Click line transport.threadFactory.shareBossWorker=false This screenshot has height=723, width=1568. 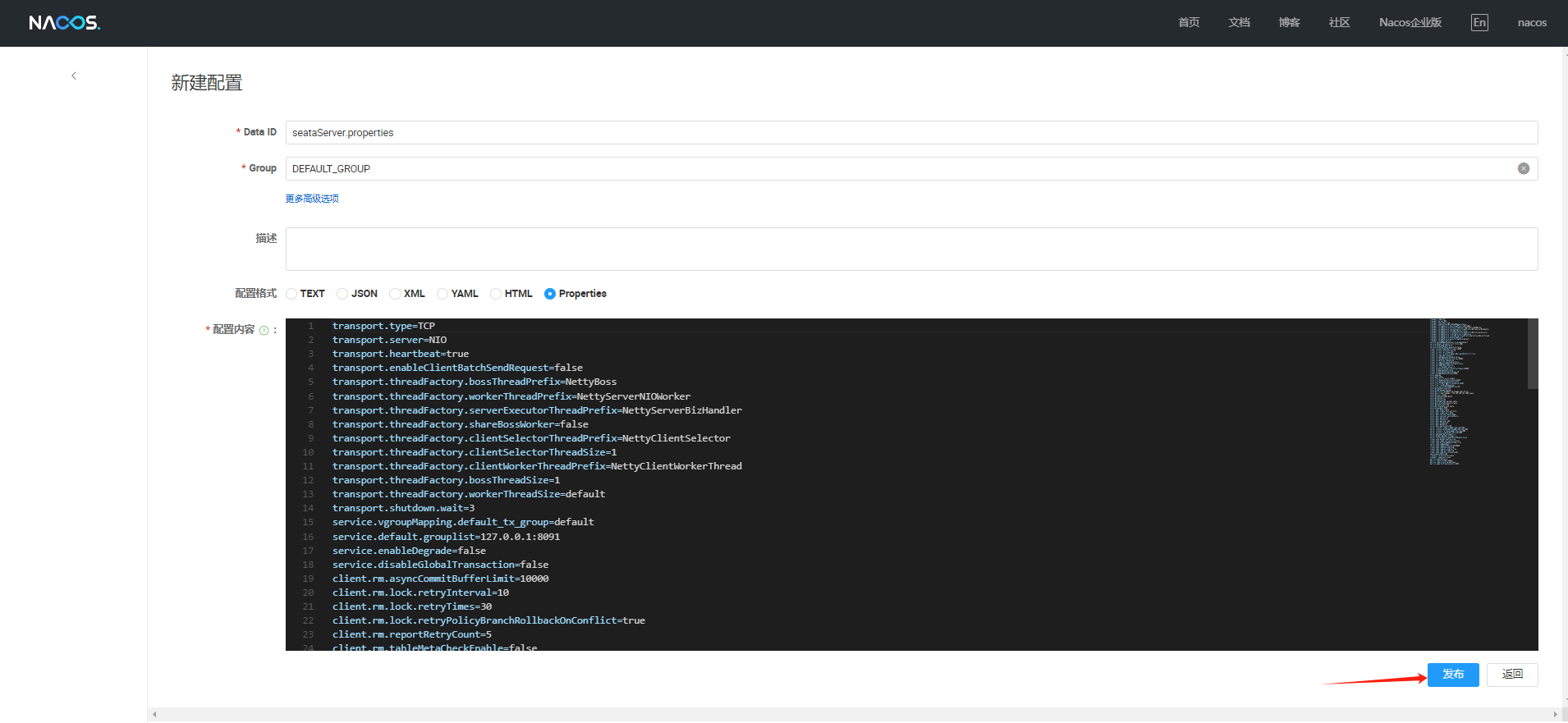tap(461, 424)
